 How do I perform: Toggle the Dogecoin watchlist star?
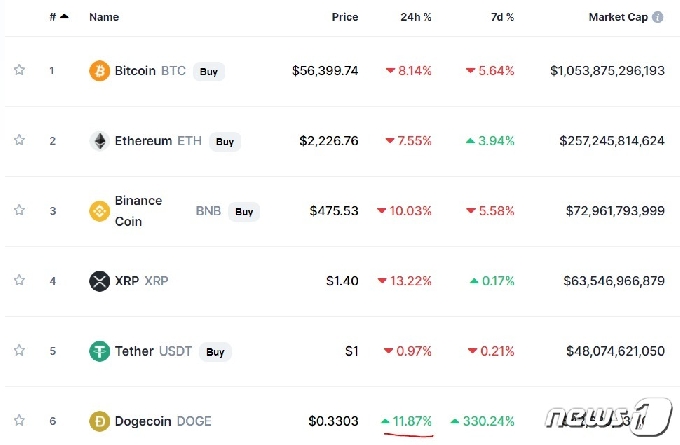[x=19, y=421]
